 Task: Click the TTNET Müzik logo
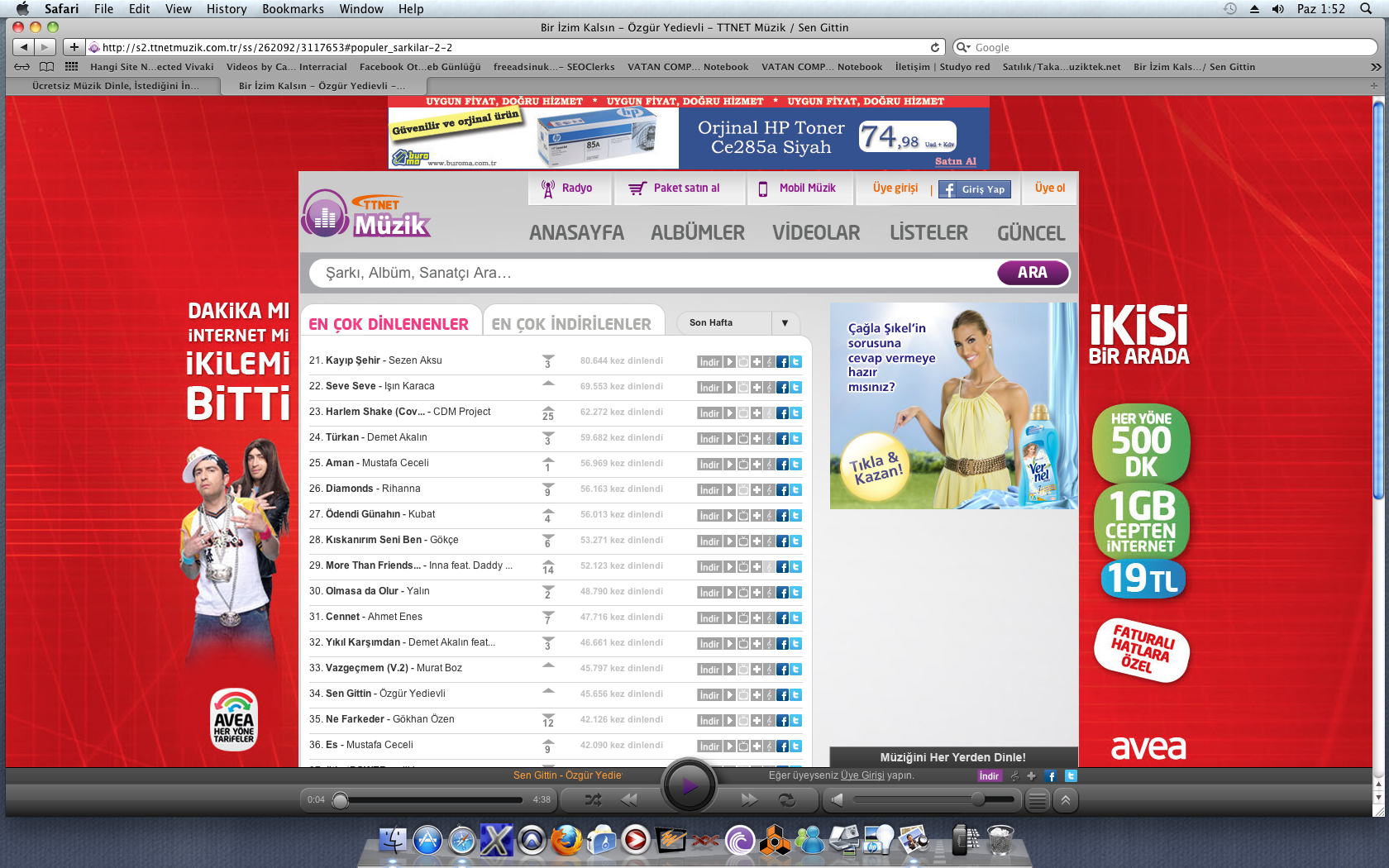click(366, 214)
